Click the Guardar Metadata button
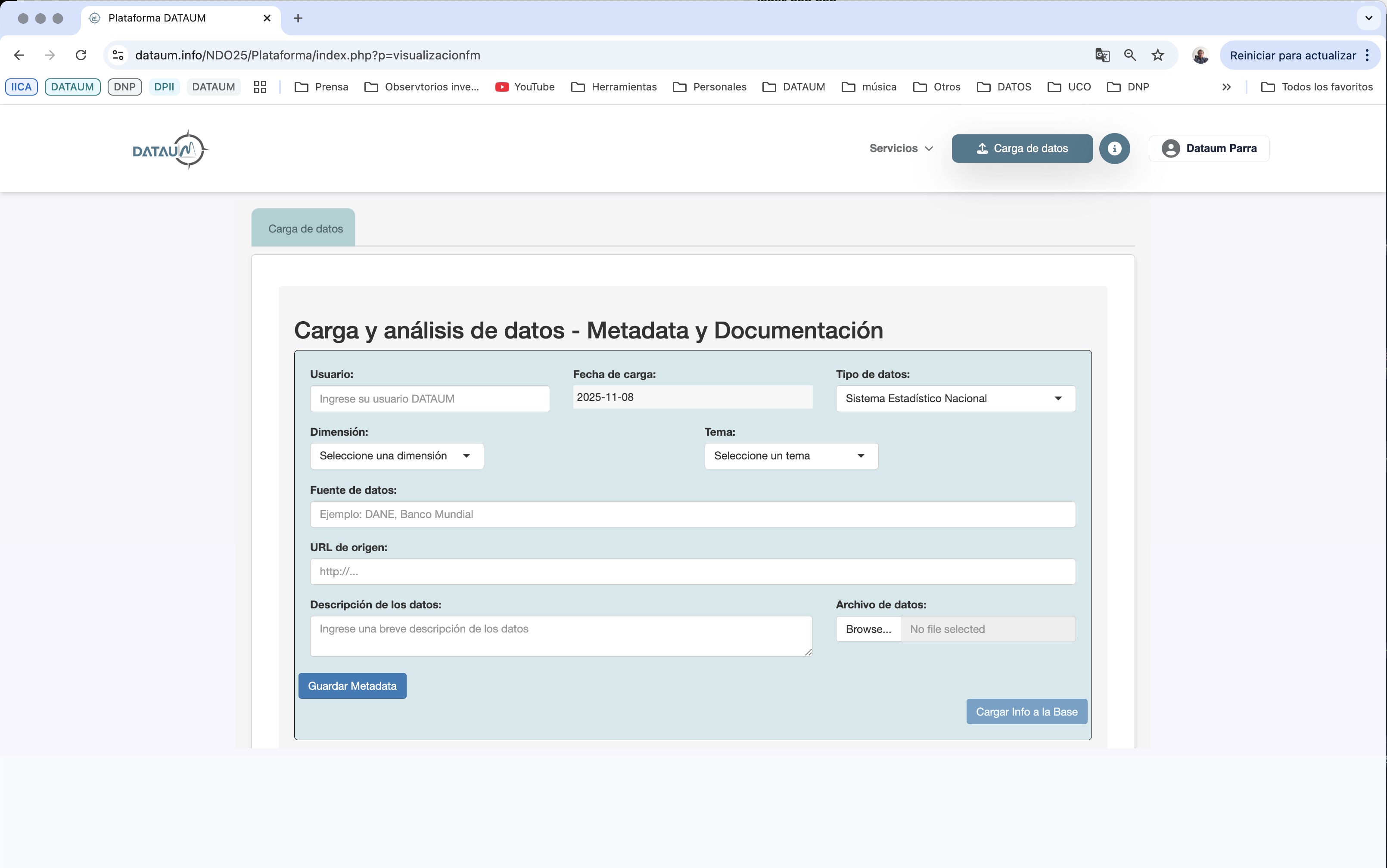The image size is (1387, 868). 352,685
